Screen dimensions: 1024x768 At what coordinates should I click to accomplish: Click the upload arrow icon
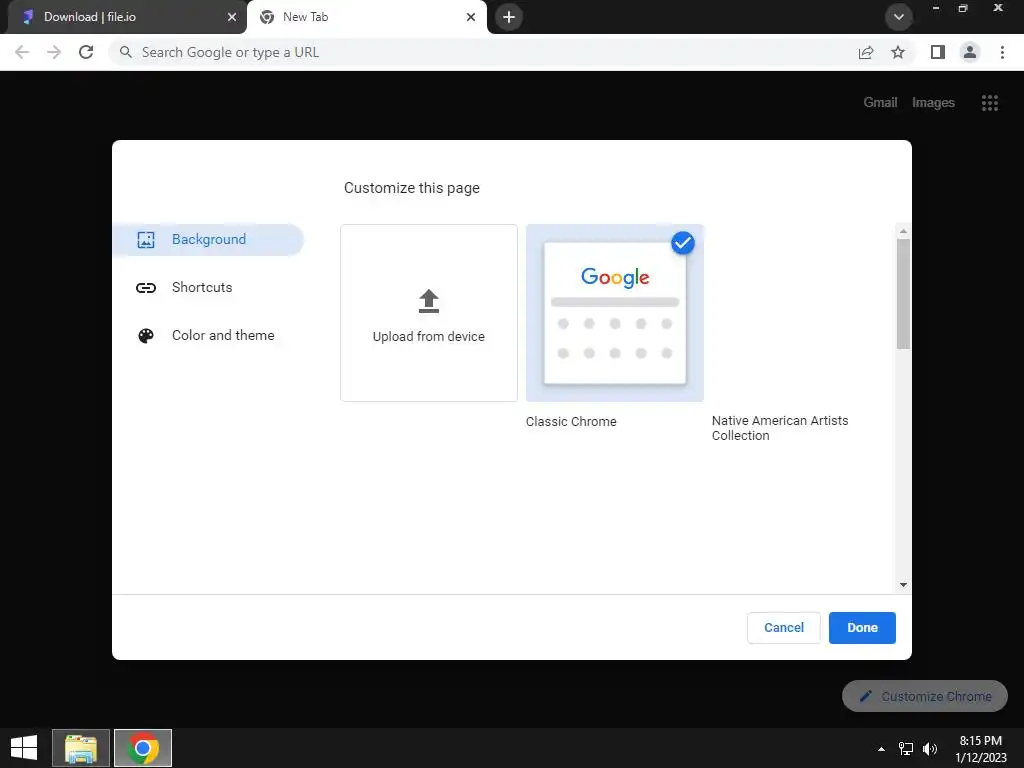tap(429, 301)
